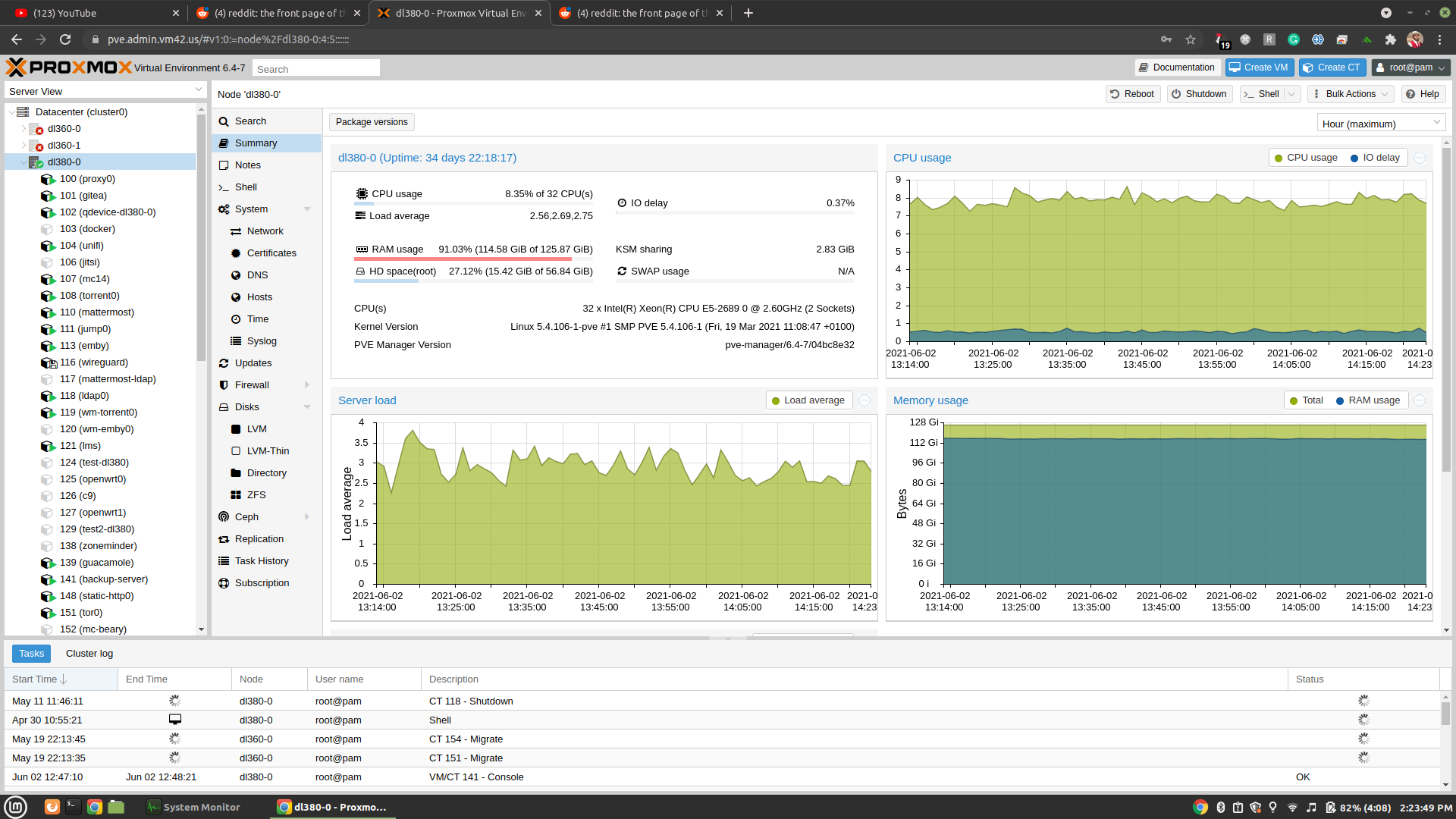
Task: Open the Create VM monitor icon button
Action: [x=1258, y=67]
